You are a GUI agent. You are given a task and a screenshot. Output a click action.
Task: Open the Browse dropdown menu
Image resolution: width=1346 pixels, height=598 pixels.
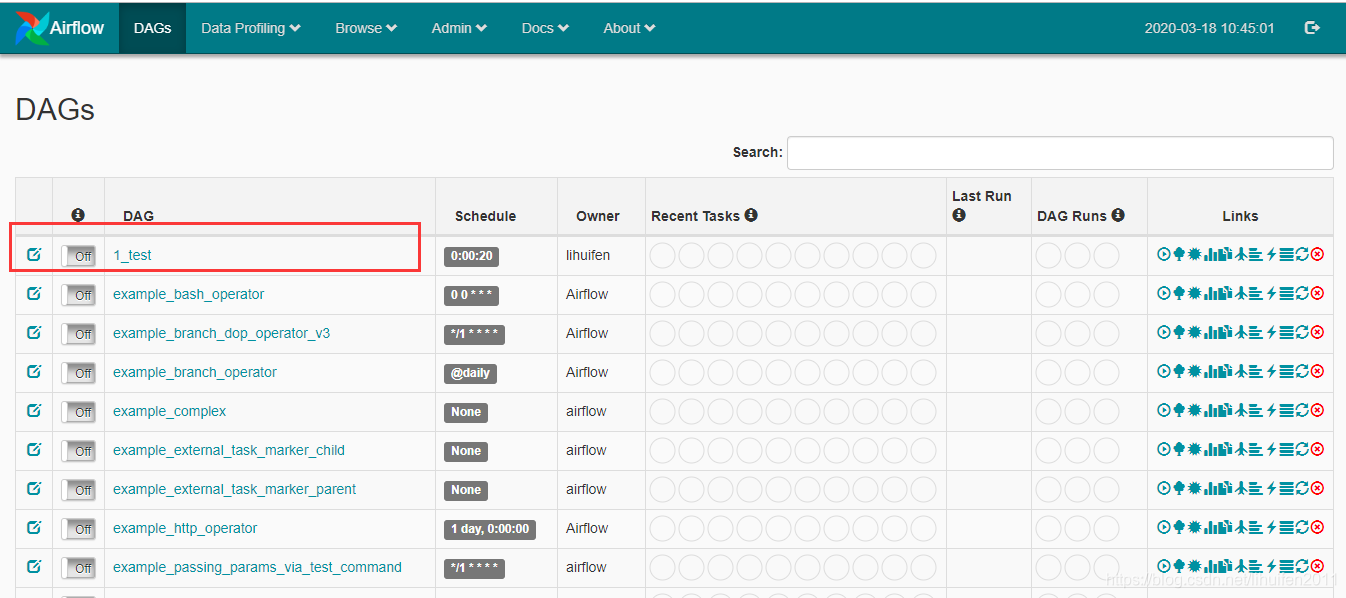click(366, 28)
